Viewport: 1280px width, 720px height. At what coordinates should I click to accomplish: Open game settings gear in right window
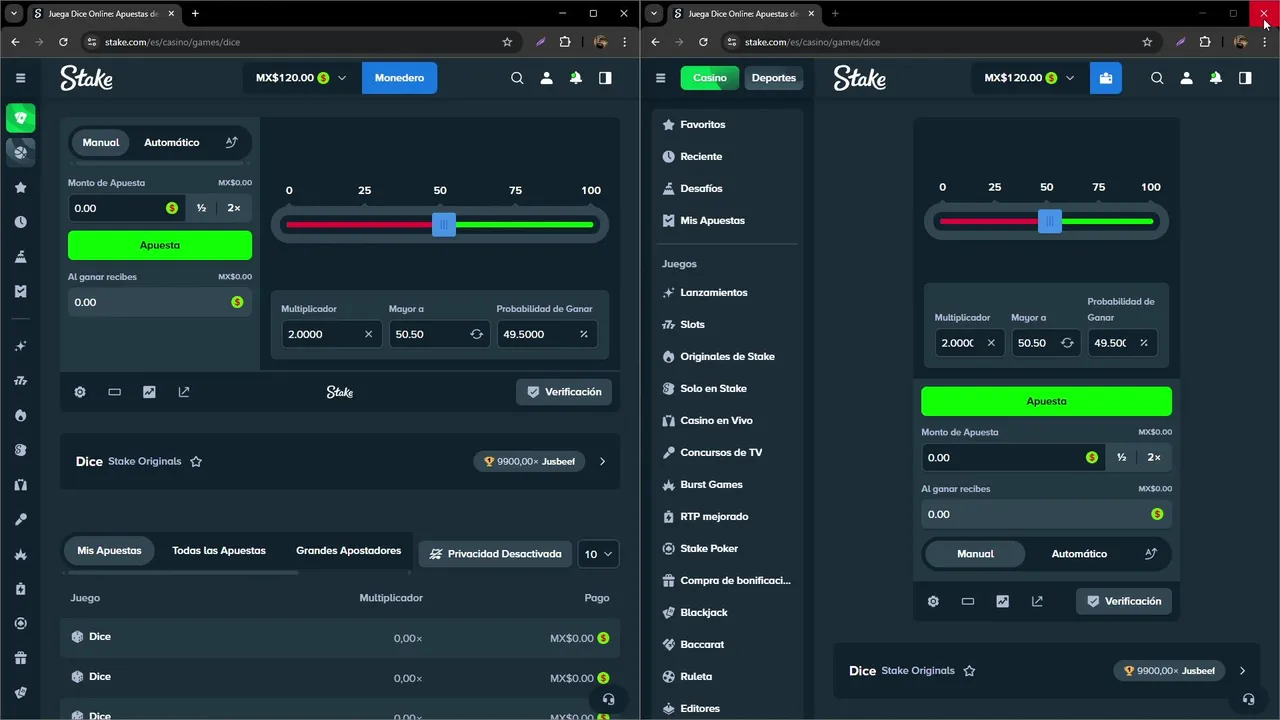pyautogui.click(x=933, y=601)
